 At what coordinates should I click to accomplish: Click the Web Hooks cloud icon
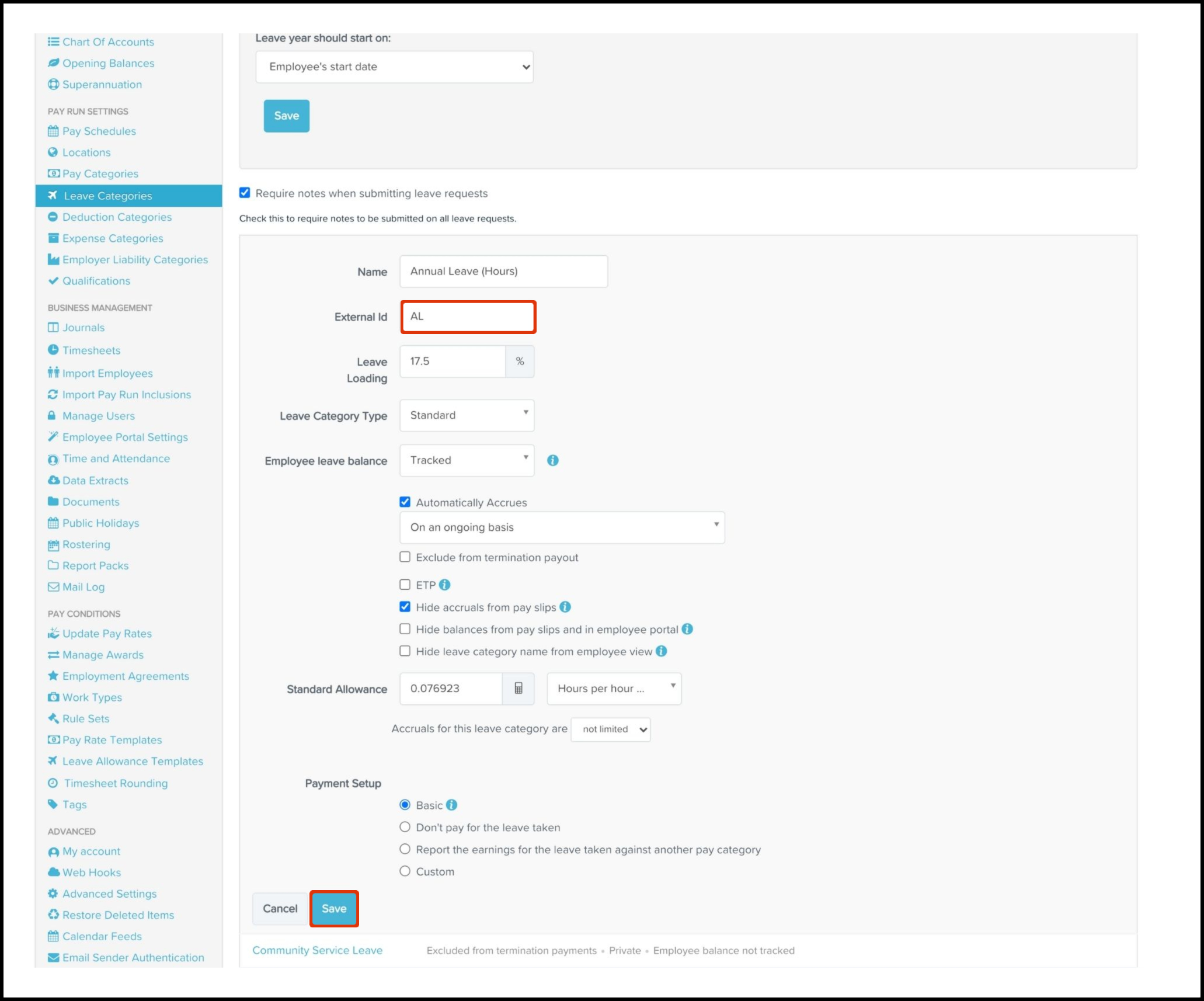pos(53,872)
